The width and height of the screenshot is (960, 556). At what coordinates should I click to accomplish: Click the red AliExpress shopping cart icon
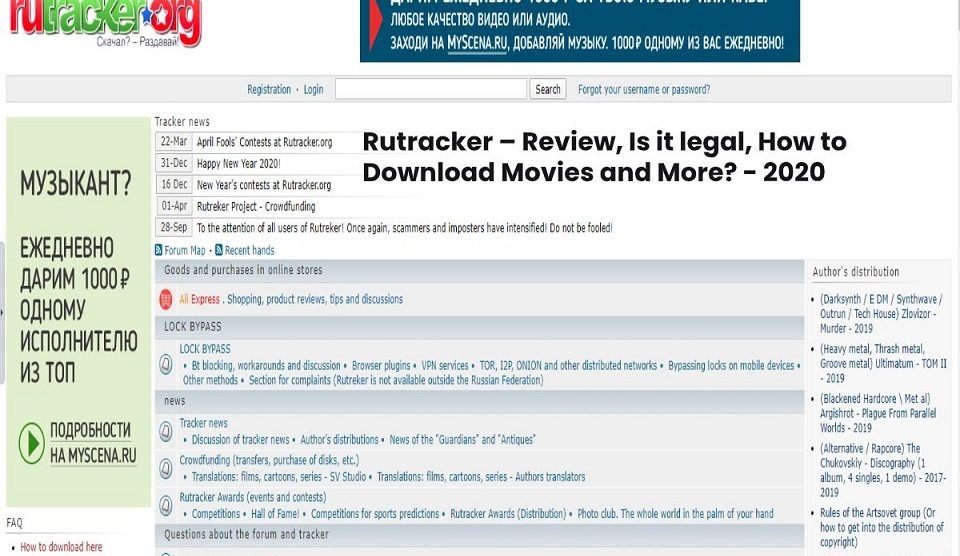point(166,299)
